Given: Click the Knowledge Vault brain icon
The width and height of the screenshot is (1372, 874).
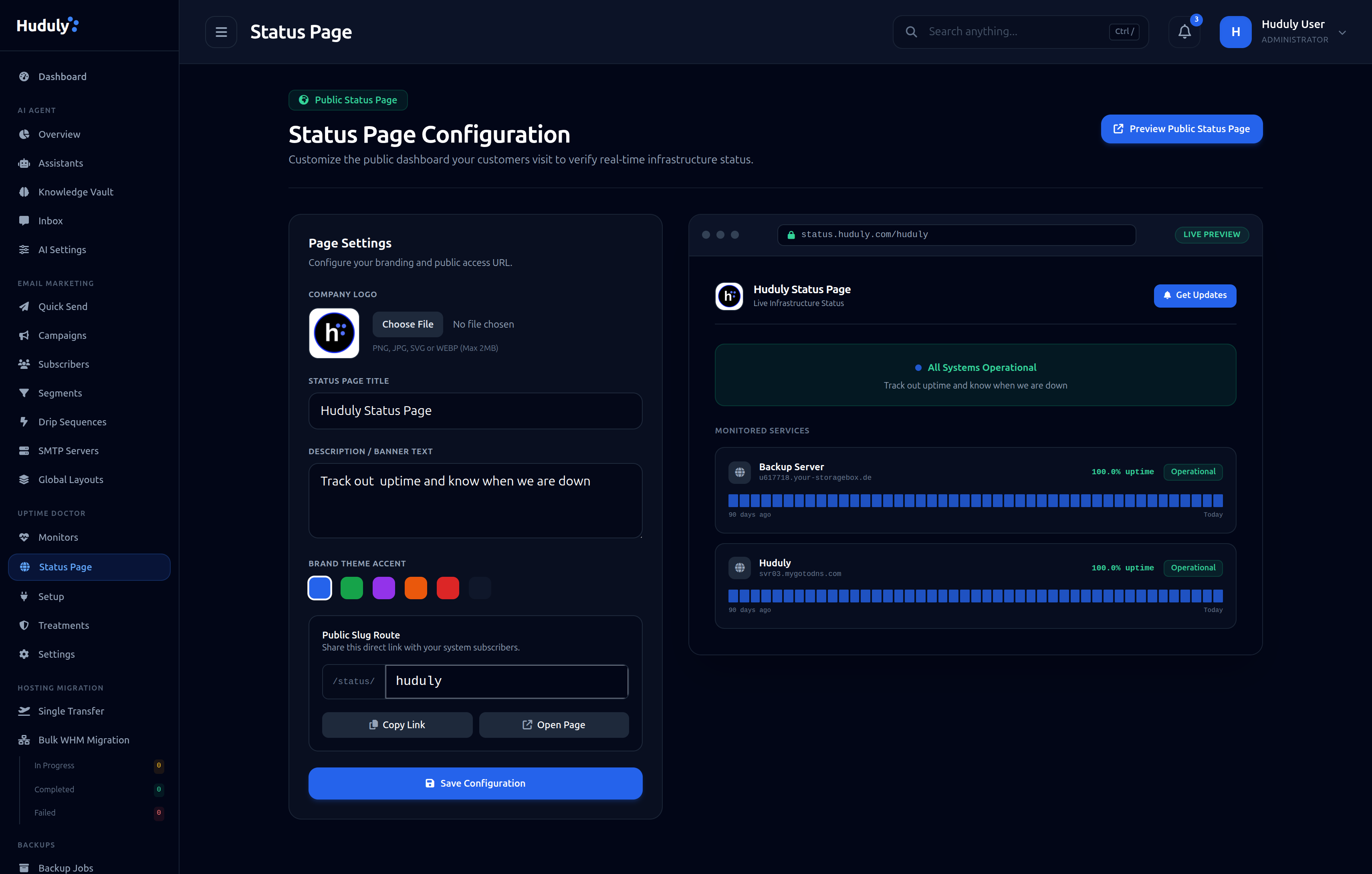Looking at the screenshot, I should coord(24,192).
